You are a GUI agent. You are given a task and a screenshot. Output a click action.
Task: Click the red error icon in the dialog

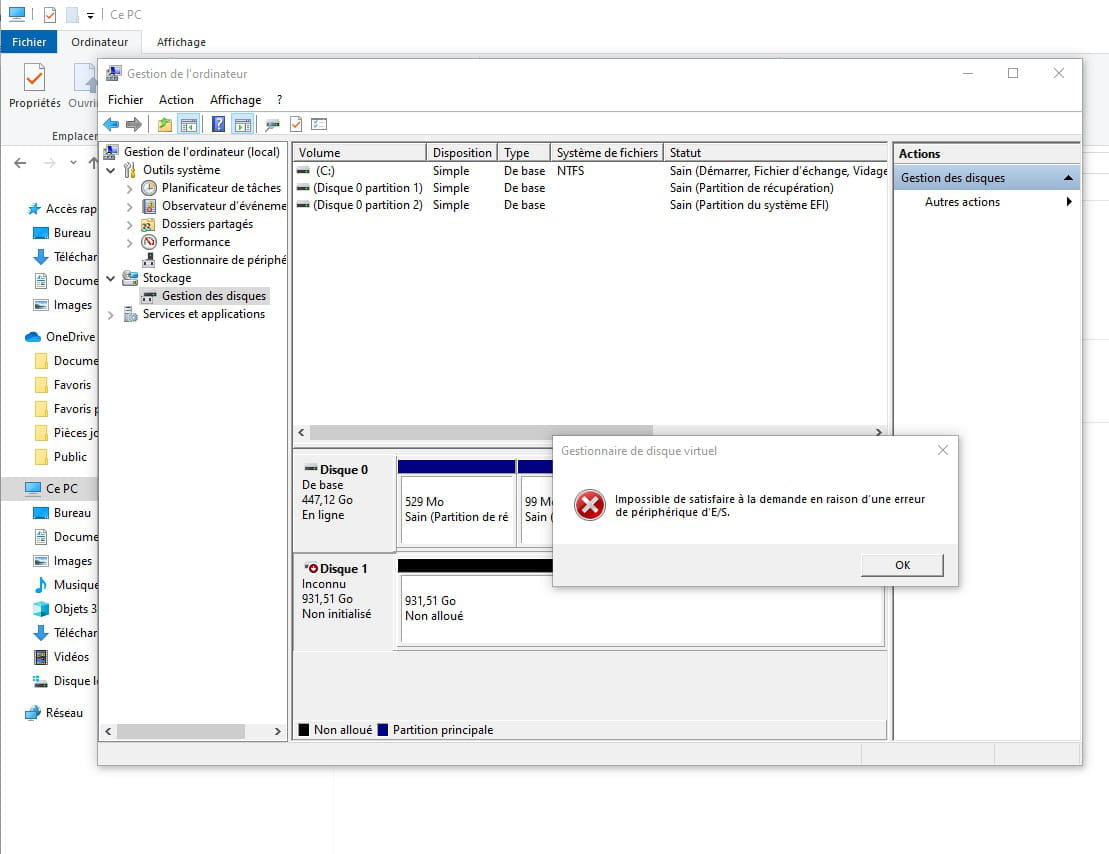(589, 505)
